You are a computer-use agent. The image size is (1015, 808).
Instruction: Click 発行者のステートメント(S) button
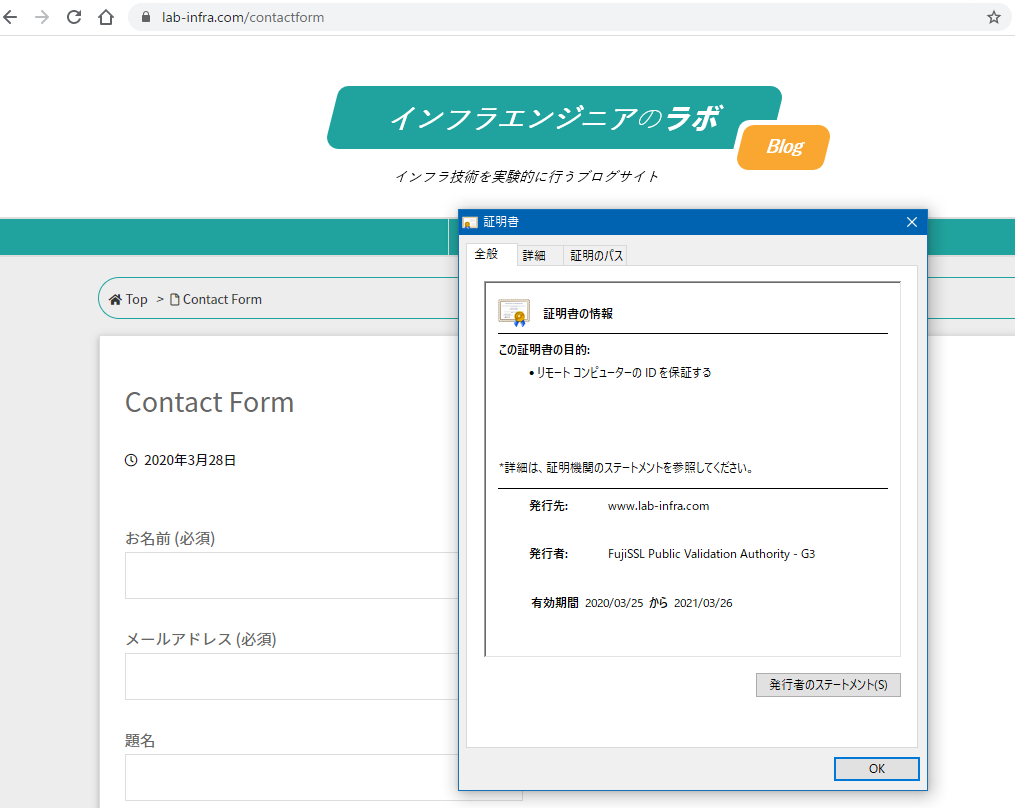pos(828,685)
